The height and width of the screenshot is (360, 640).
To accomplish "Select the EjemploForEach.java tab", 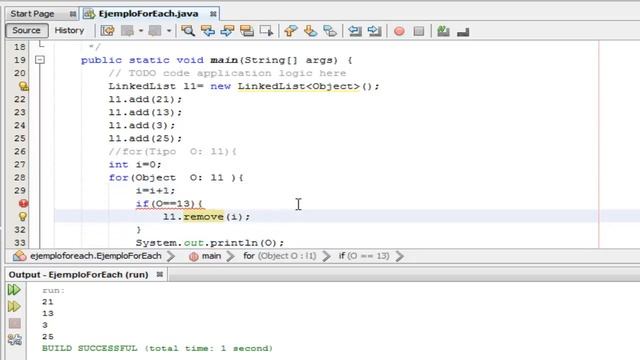I will click(149, 14).
